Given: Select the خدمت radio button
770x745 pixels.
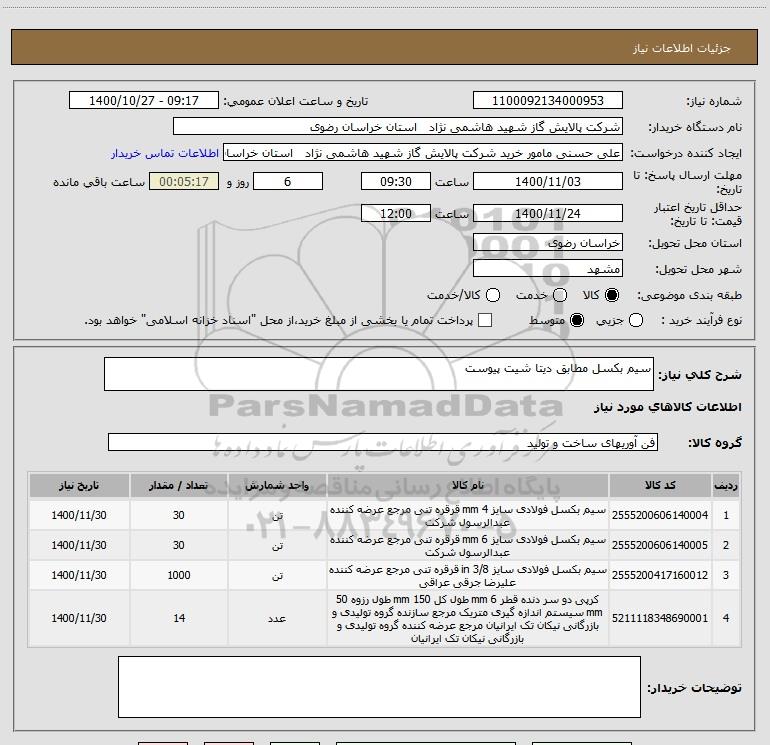Looking at the screenshot, I should point(560,295).
